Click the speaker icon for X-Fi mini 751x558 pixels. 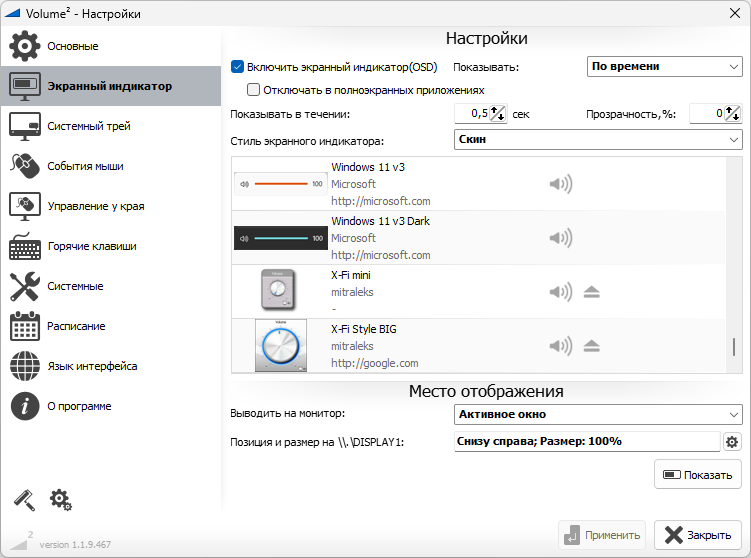[560, 292]
